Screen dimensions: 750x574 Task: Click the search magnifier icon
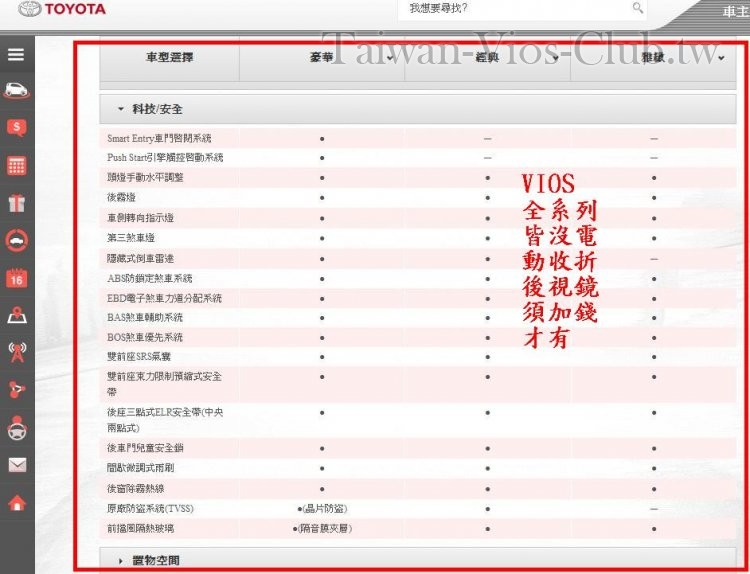click(x=638, y=8)
